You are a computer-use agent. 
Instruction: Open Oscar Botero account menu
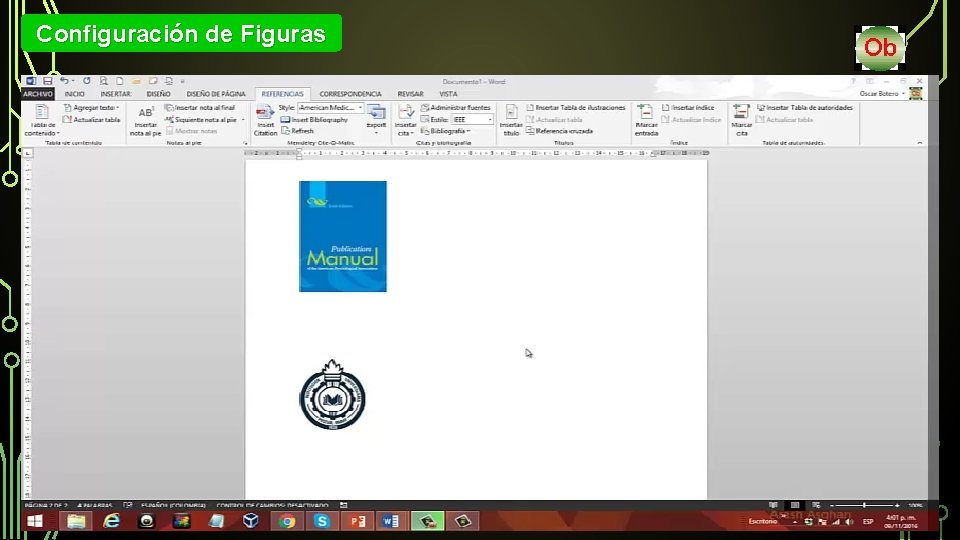pyautogui.click(x=882, y=94)
